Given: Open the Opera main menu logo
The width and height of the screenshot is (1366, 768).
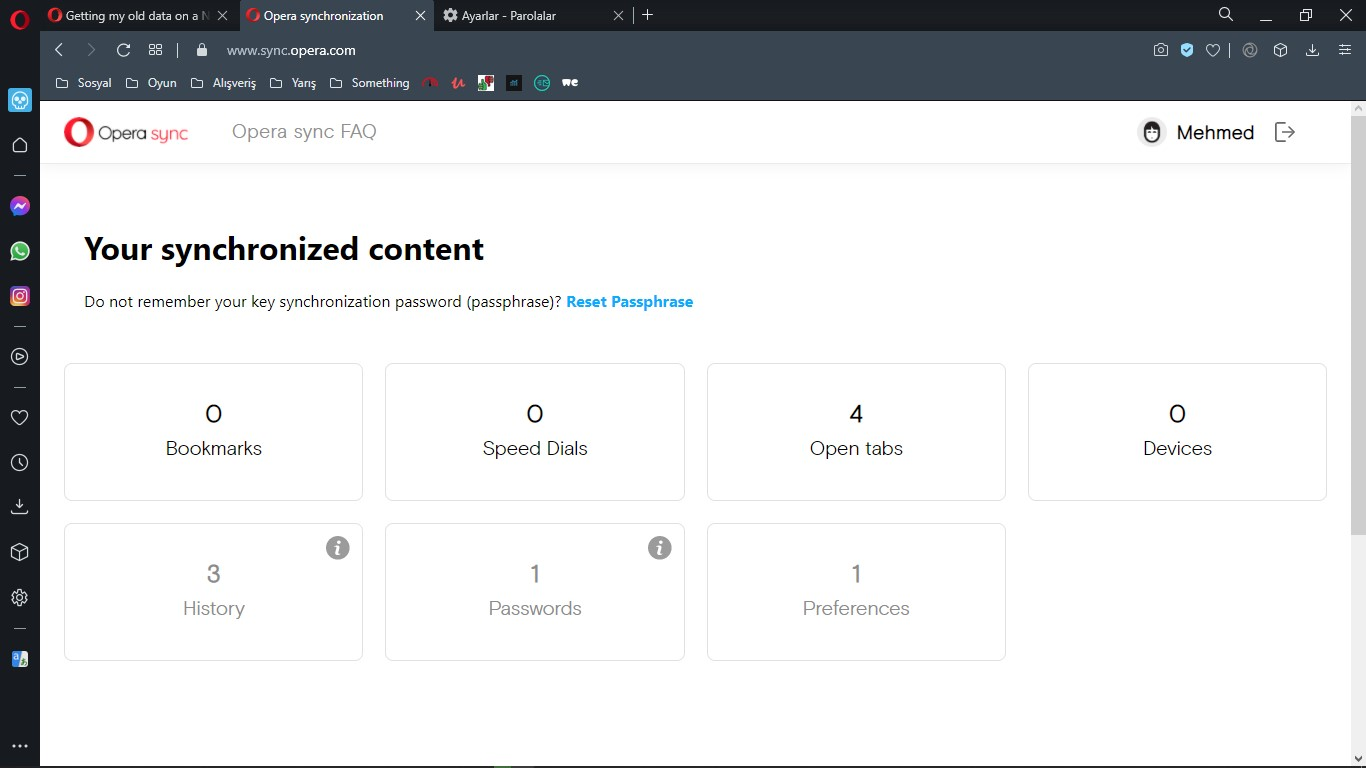Looking at the screenshot, I should click(x=20, y=18).
